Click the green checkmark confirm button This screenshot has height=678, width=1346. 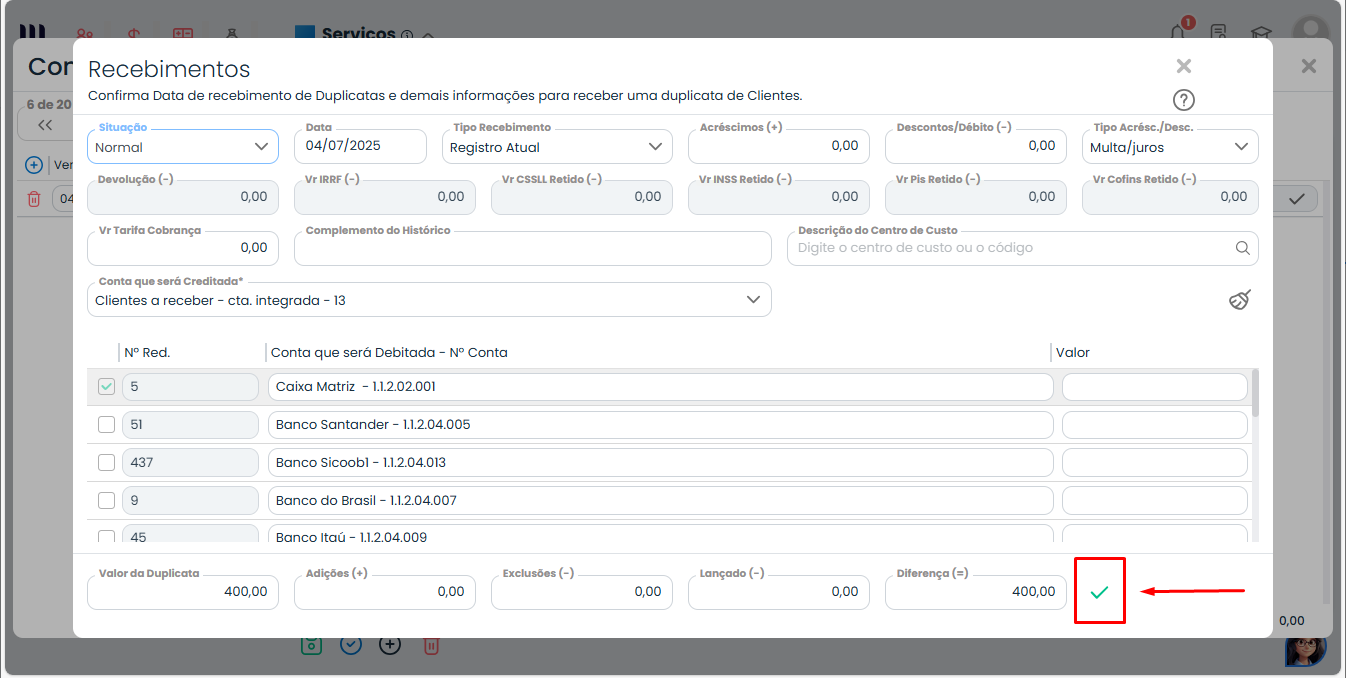click(1099, 591)
